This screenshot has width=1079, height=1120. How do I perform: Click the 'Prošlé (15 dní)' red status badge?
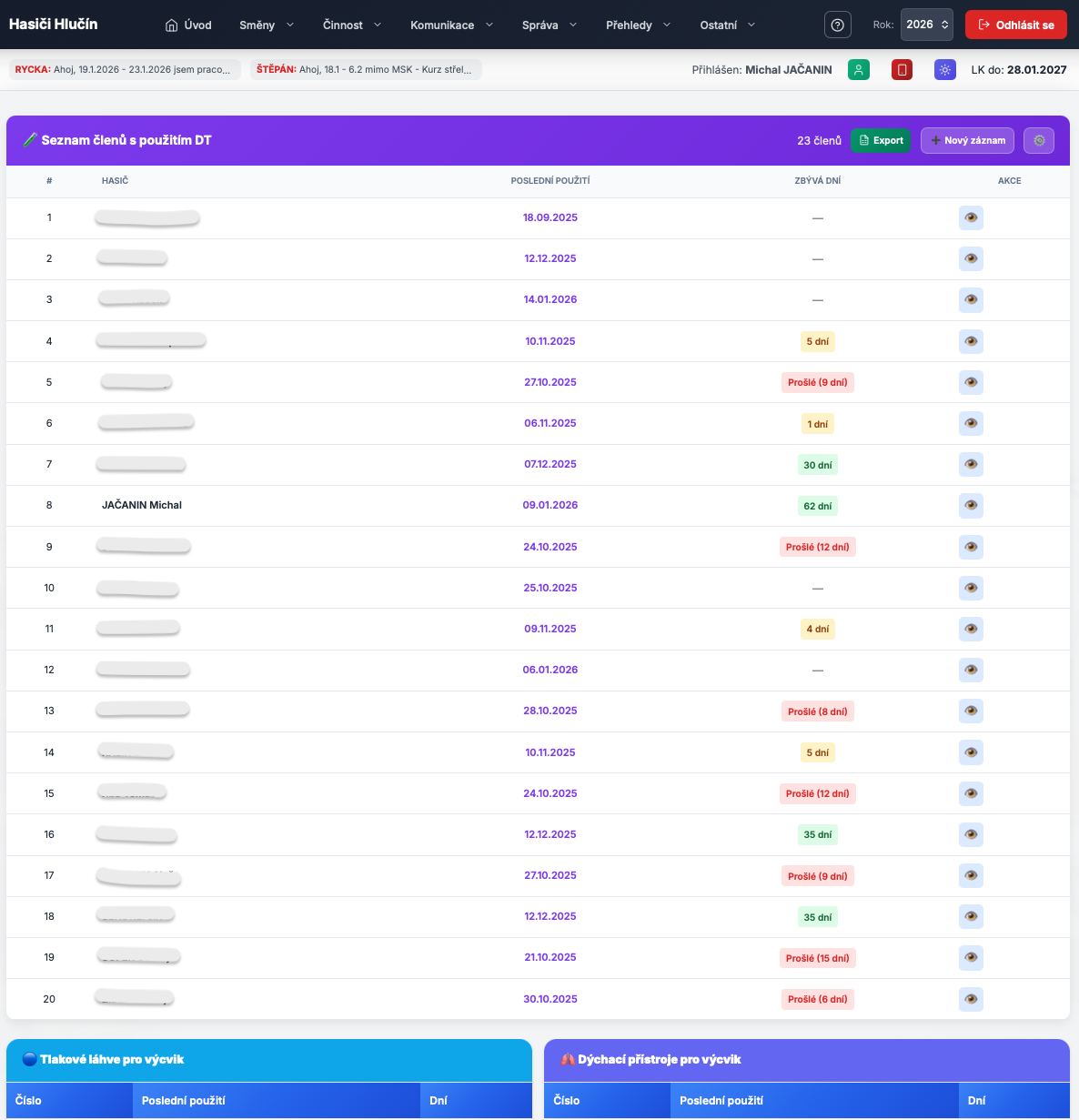pyautogui.click(x=817, y=958)
